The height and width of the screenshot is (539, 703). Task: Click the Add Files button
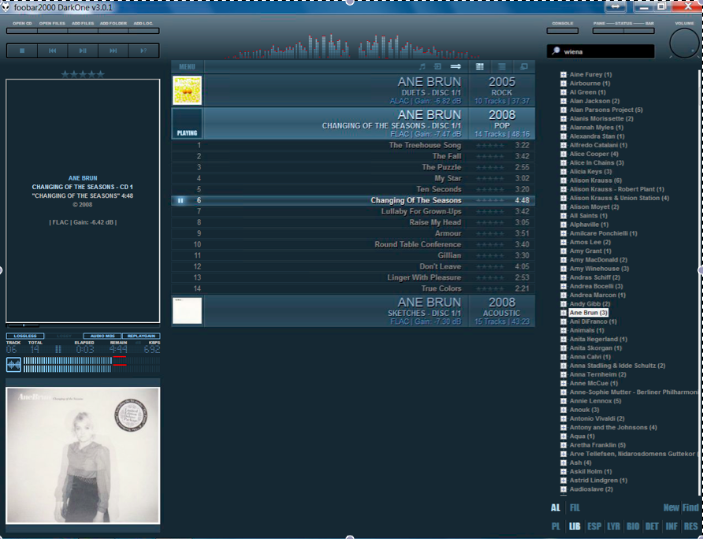point(83,30)
